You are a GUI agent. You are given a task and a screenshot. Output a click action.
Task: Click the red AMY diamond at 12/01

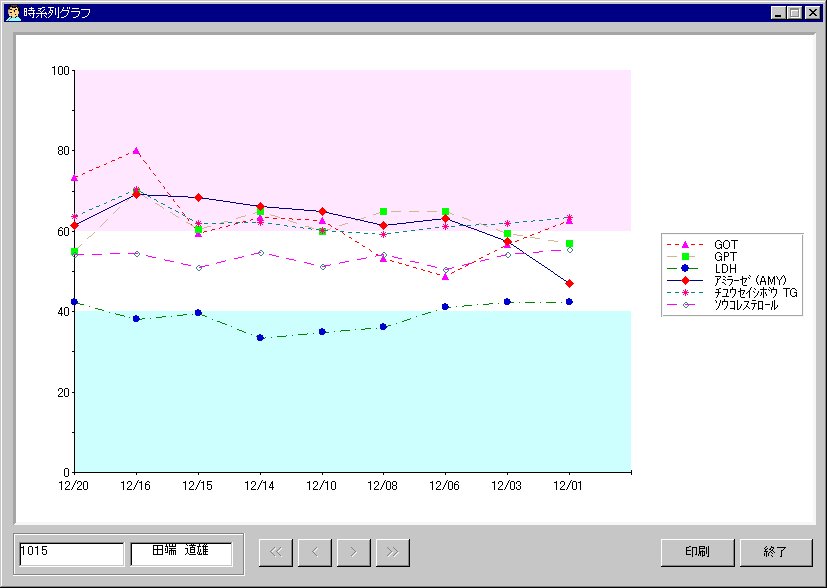[569, 284]
